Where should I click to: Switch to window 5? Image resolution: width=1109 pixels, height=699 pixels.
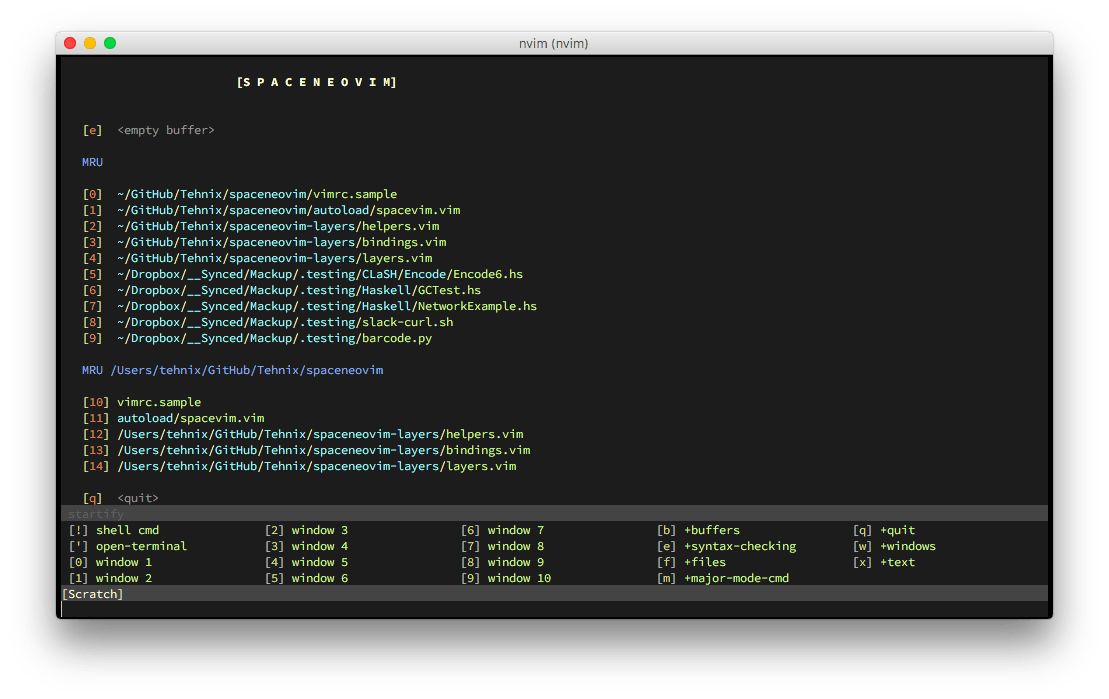[x=319, y=562]
